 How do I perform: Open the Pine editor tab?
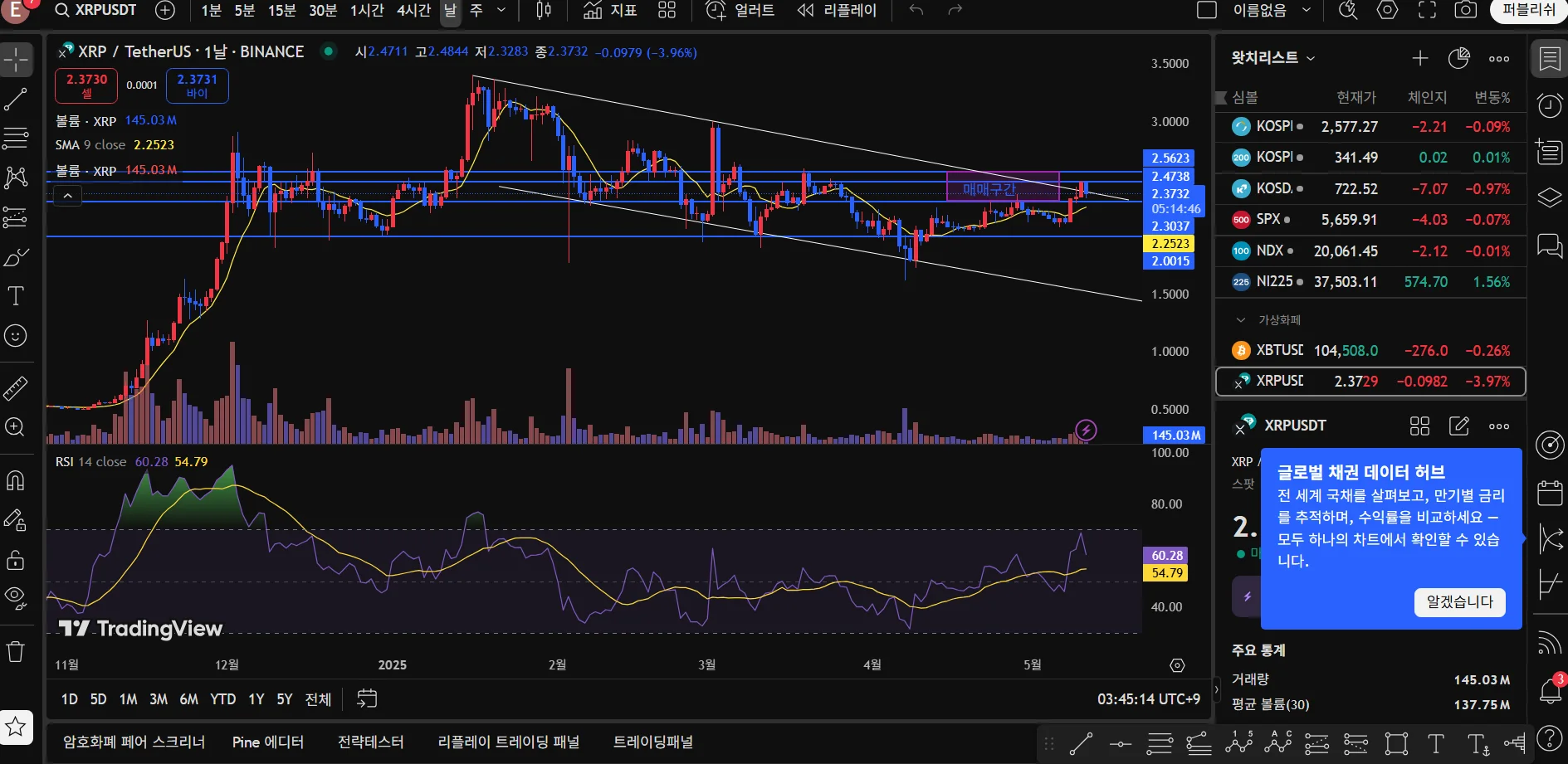point(267,742)
